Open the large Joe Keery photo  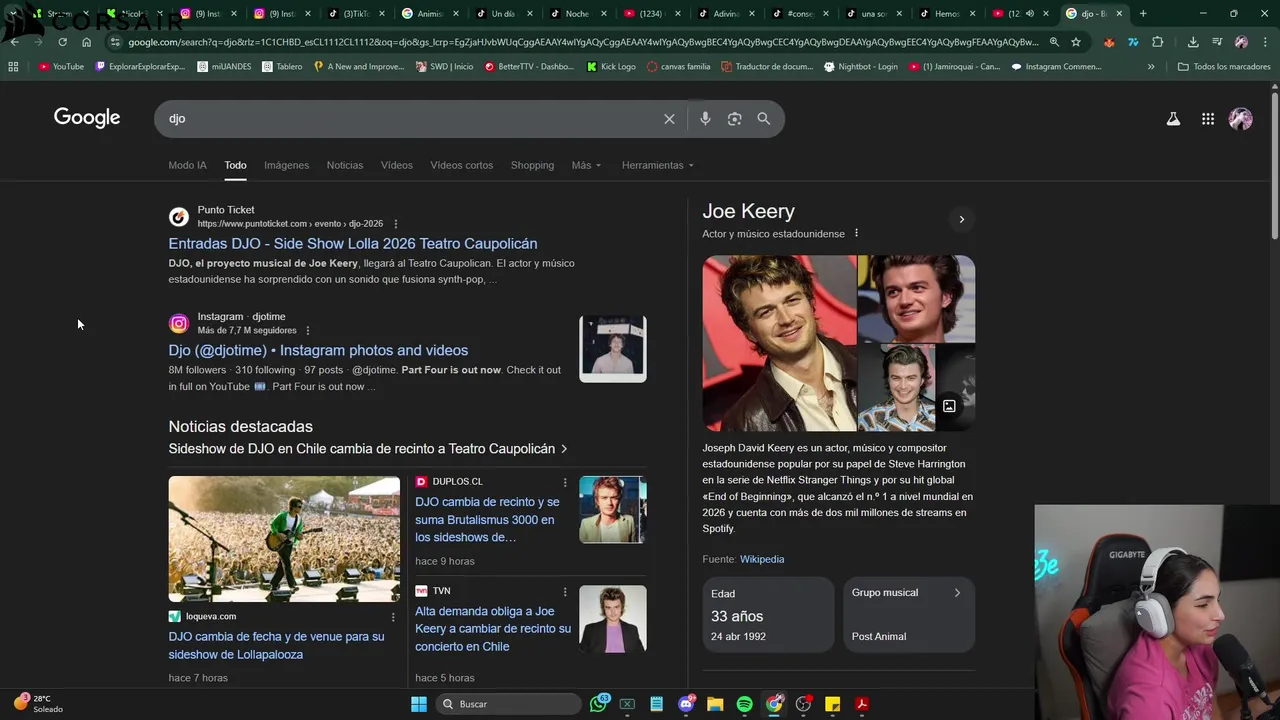[x=779, y=343]
